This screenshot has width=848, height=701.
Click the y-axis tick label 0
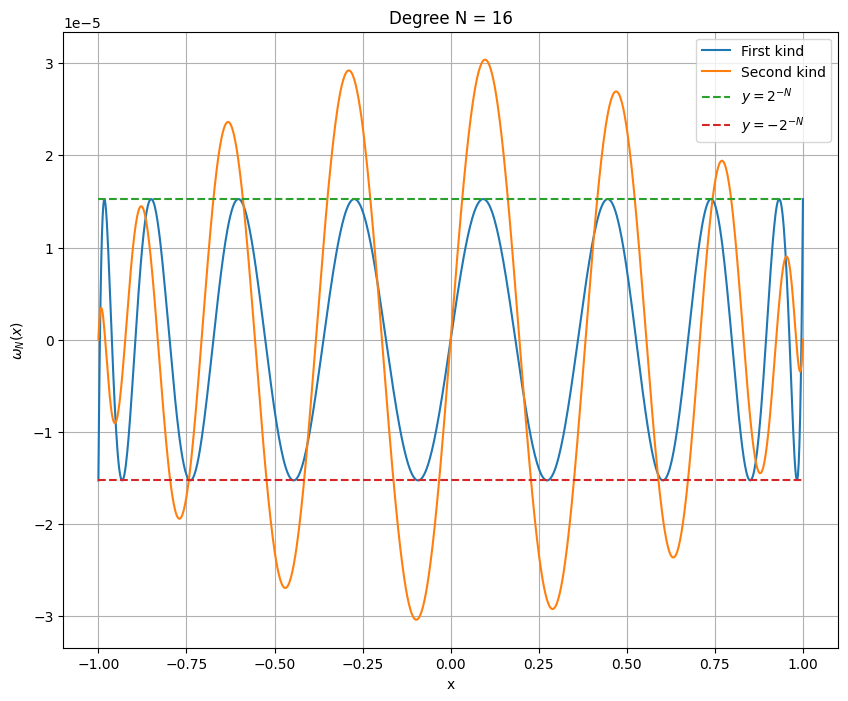tap(48, 341)
